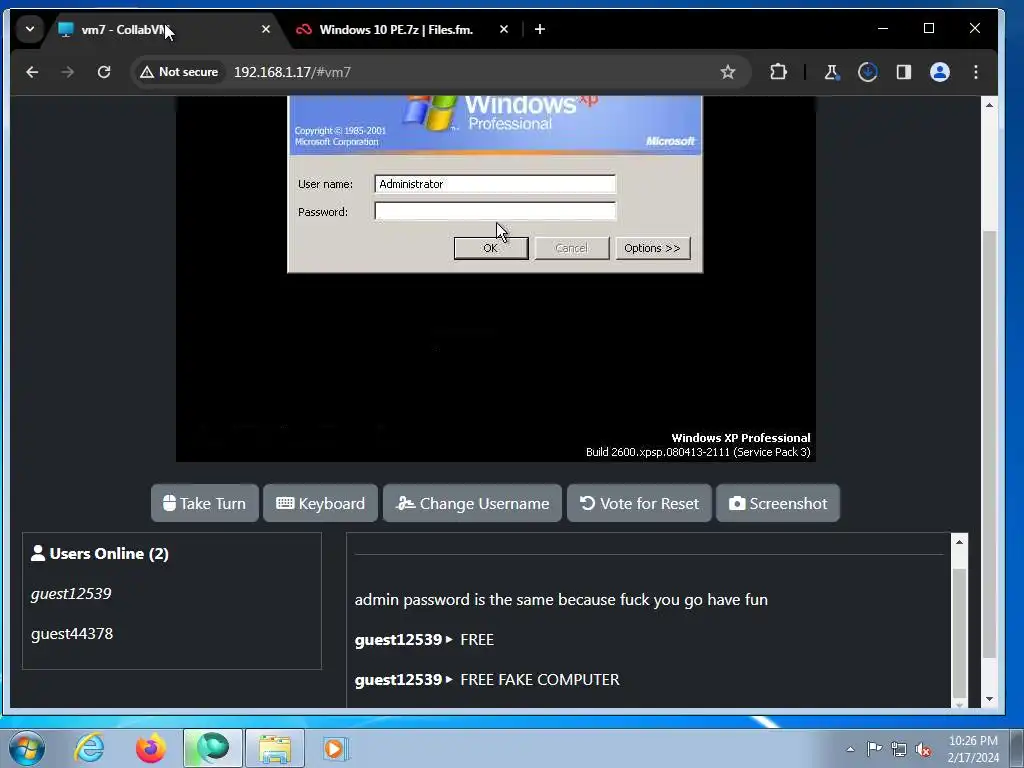Viewport: 1024px width, 768px height.
Task: Close the Windows 10 PE.7z tab
Action: pyautogui.click(x=504, y=29)
